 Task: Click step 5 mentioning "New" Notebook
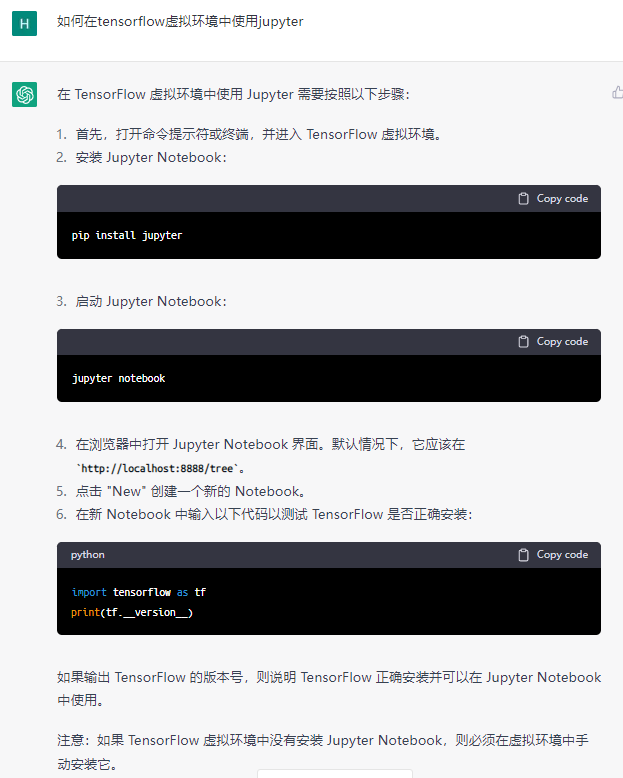(x=181, y=491)
